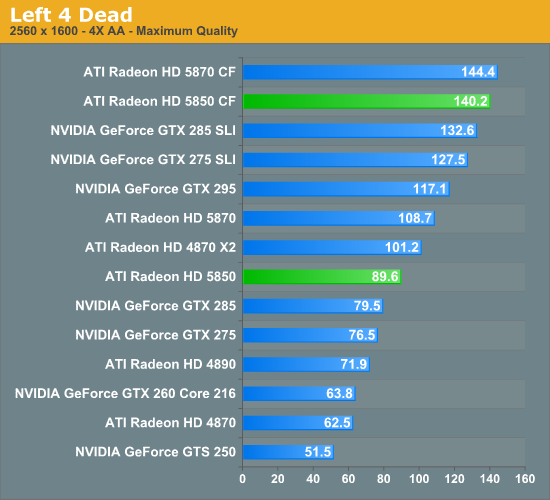Click the x-axis tick label 120

coord(455,479)
